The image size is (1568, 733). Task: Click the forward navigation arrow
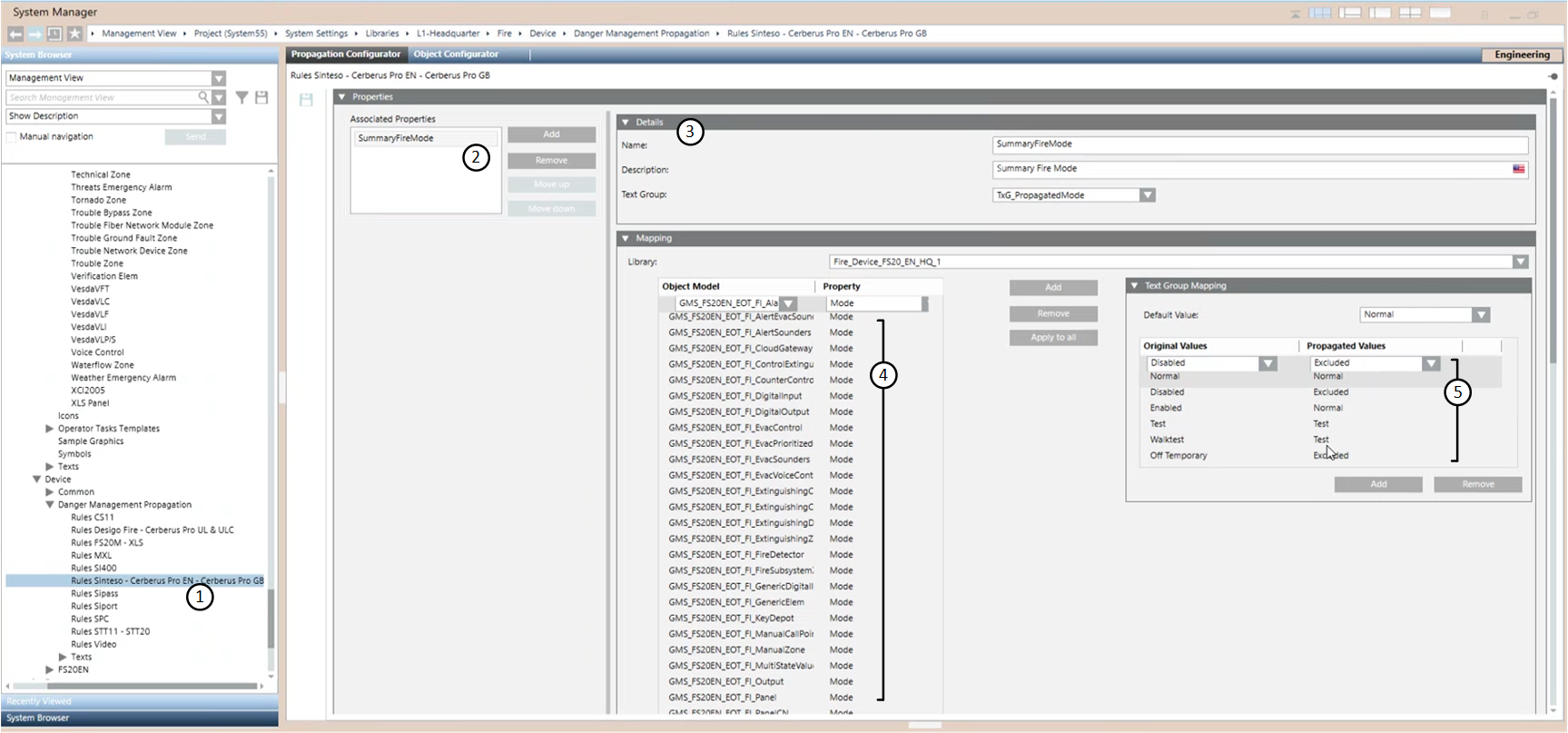[x=35, y=34]
